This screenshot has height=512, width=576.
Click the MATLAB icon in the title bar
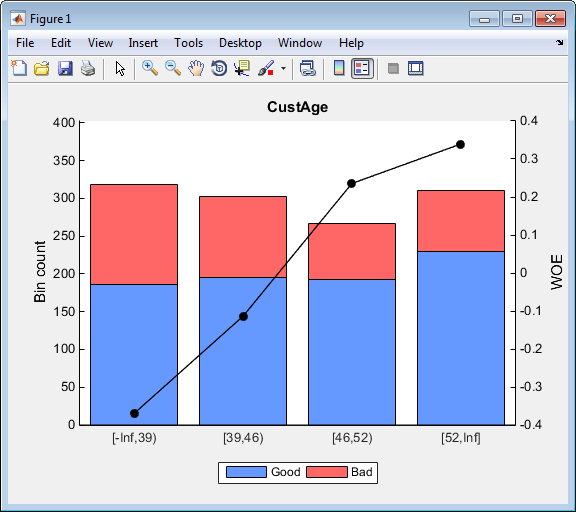point(18,18)
